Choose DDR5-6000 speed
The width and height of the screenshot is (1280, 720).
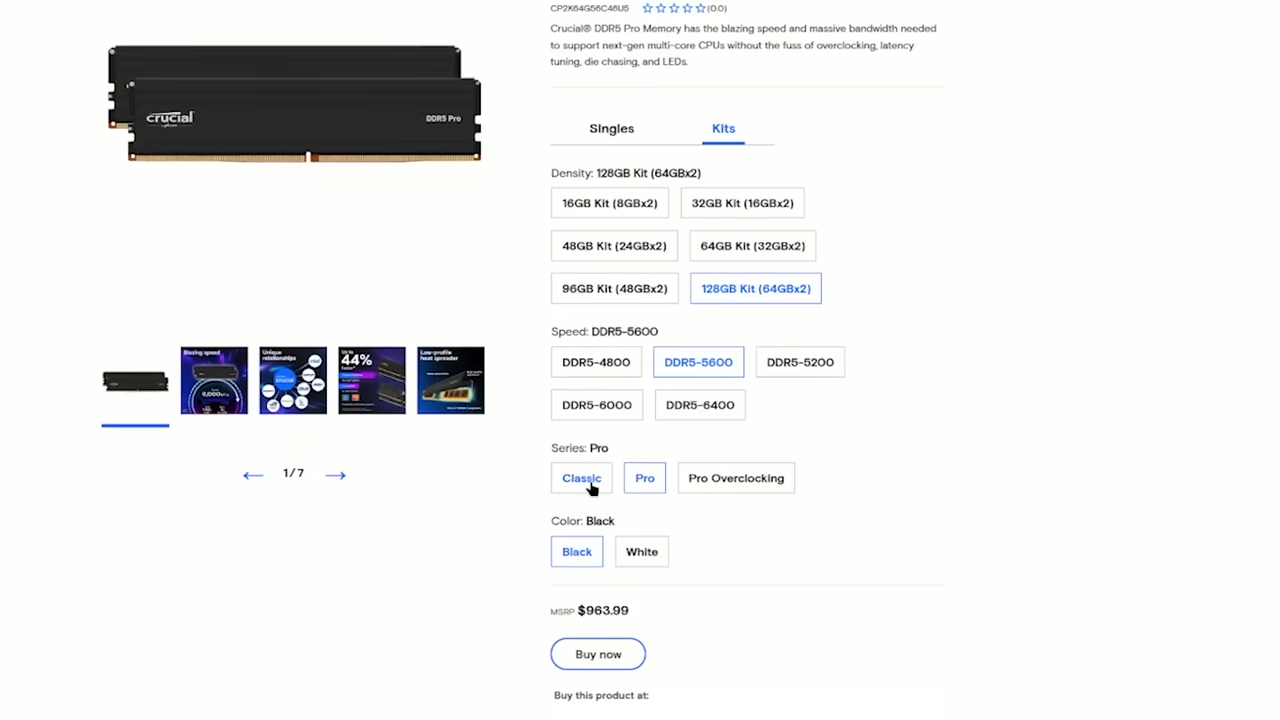click(x=597, y=405)
